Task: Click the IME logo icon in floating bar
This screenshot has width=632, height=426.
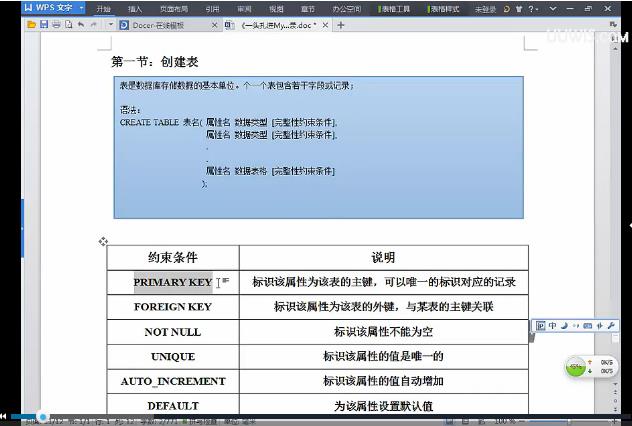Action: coord(541,326)
